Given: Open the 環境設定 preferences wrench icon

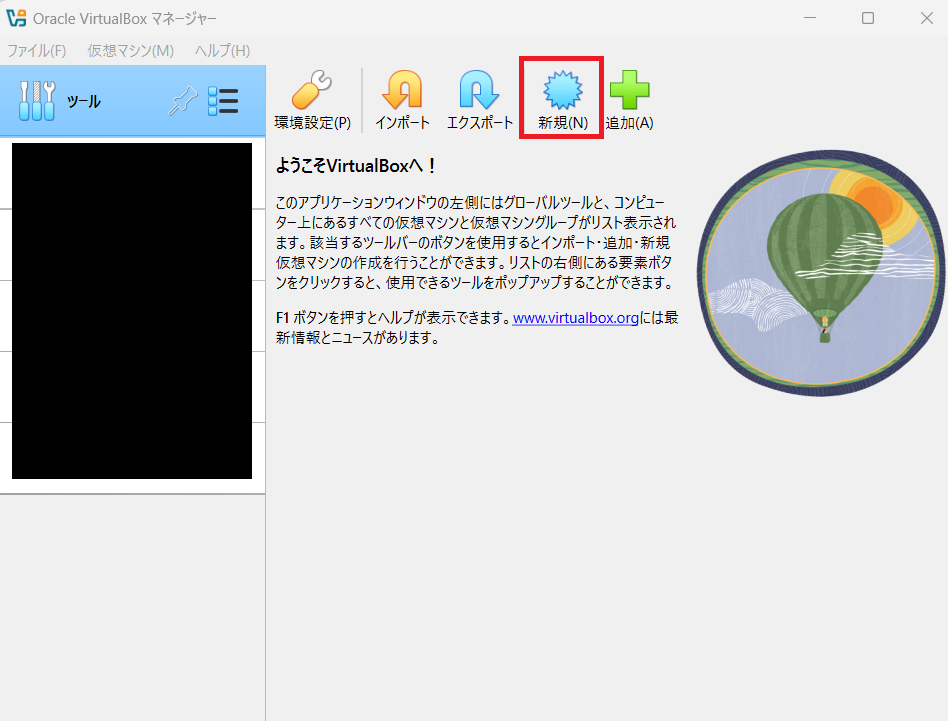Looking at the screenshot, I should 312,92.
